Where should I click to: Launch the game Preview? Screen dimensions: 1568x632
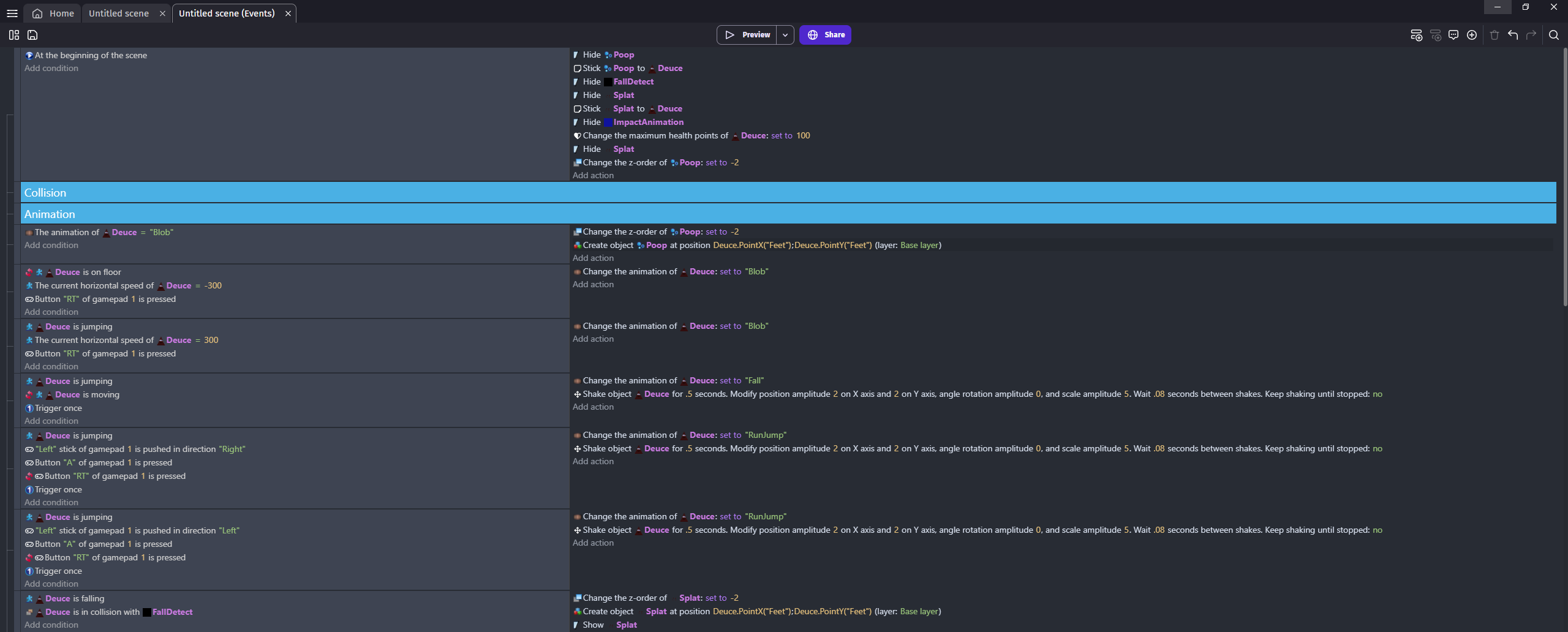point(747,35)
